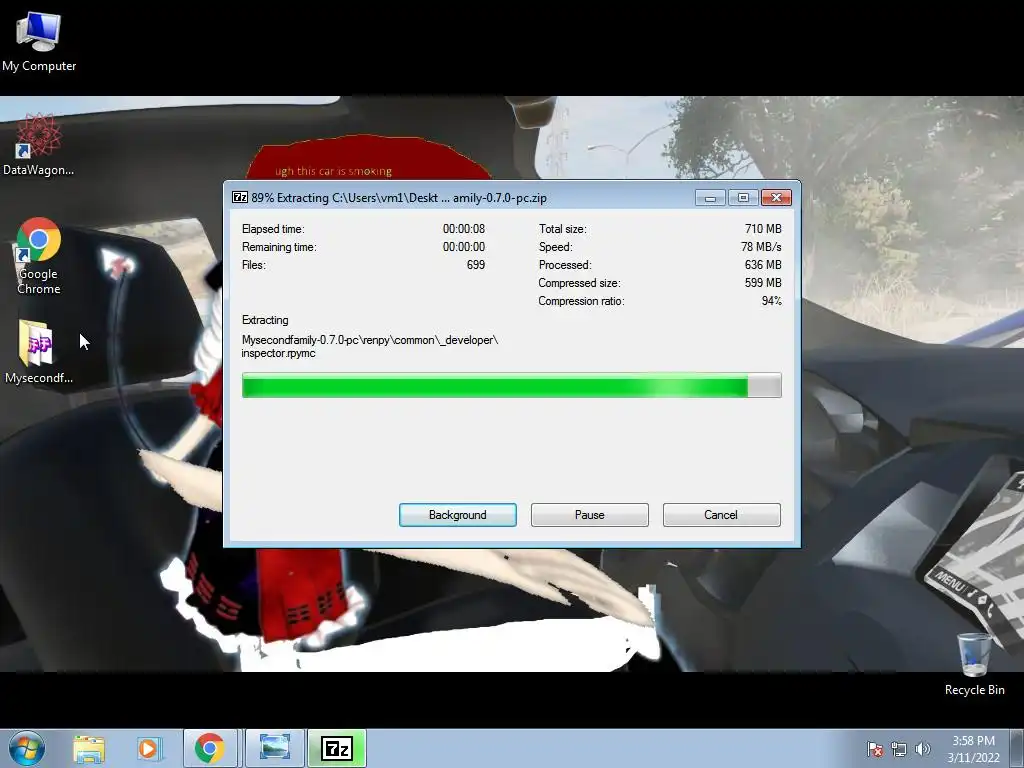This screenshot has width=1024, height=768.
Task: Click the wallpaper text 'ugh this car is smoking'
Action: [x=333, y=171]
